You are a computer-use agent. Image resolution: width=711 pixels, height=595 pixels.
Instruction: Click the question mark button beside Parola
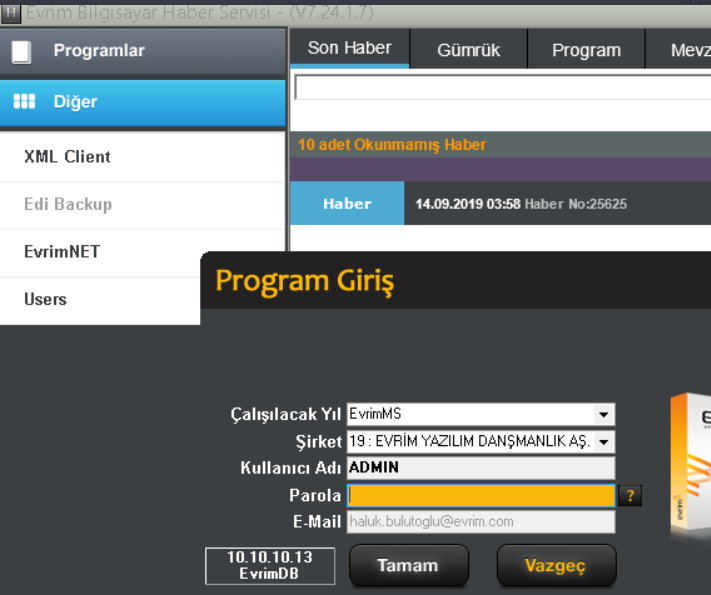click(x=630, y=495)
